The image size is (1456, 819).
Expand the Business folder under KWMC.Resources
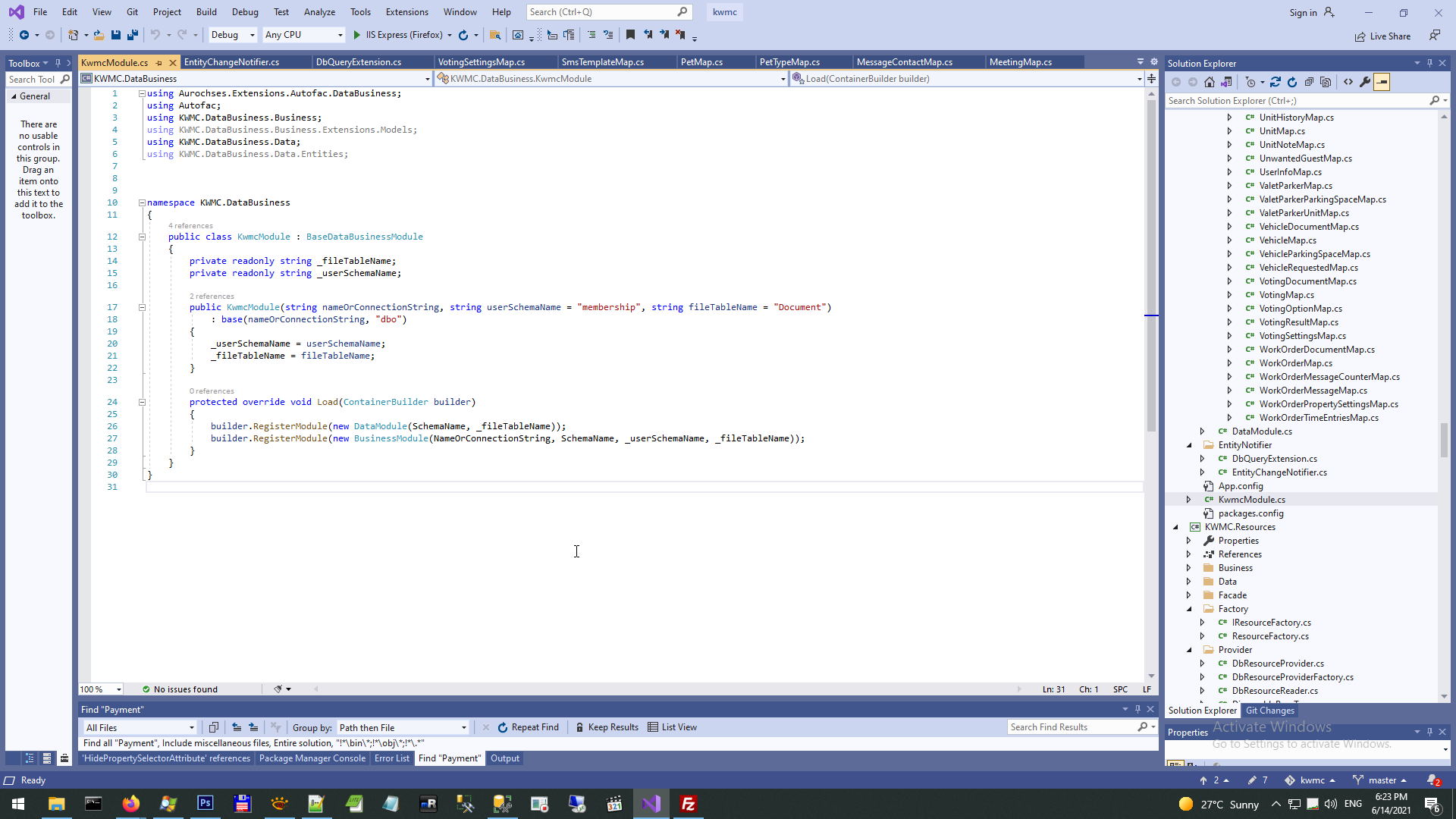click(1189, 568)
